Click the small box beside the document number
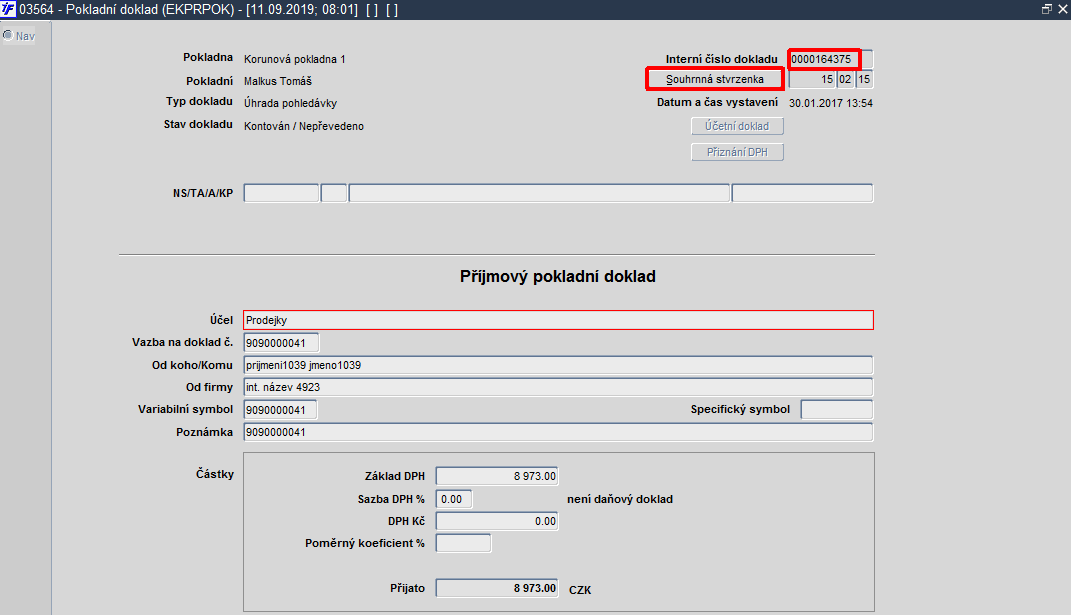 tap(867, 59)
